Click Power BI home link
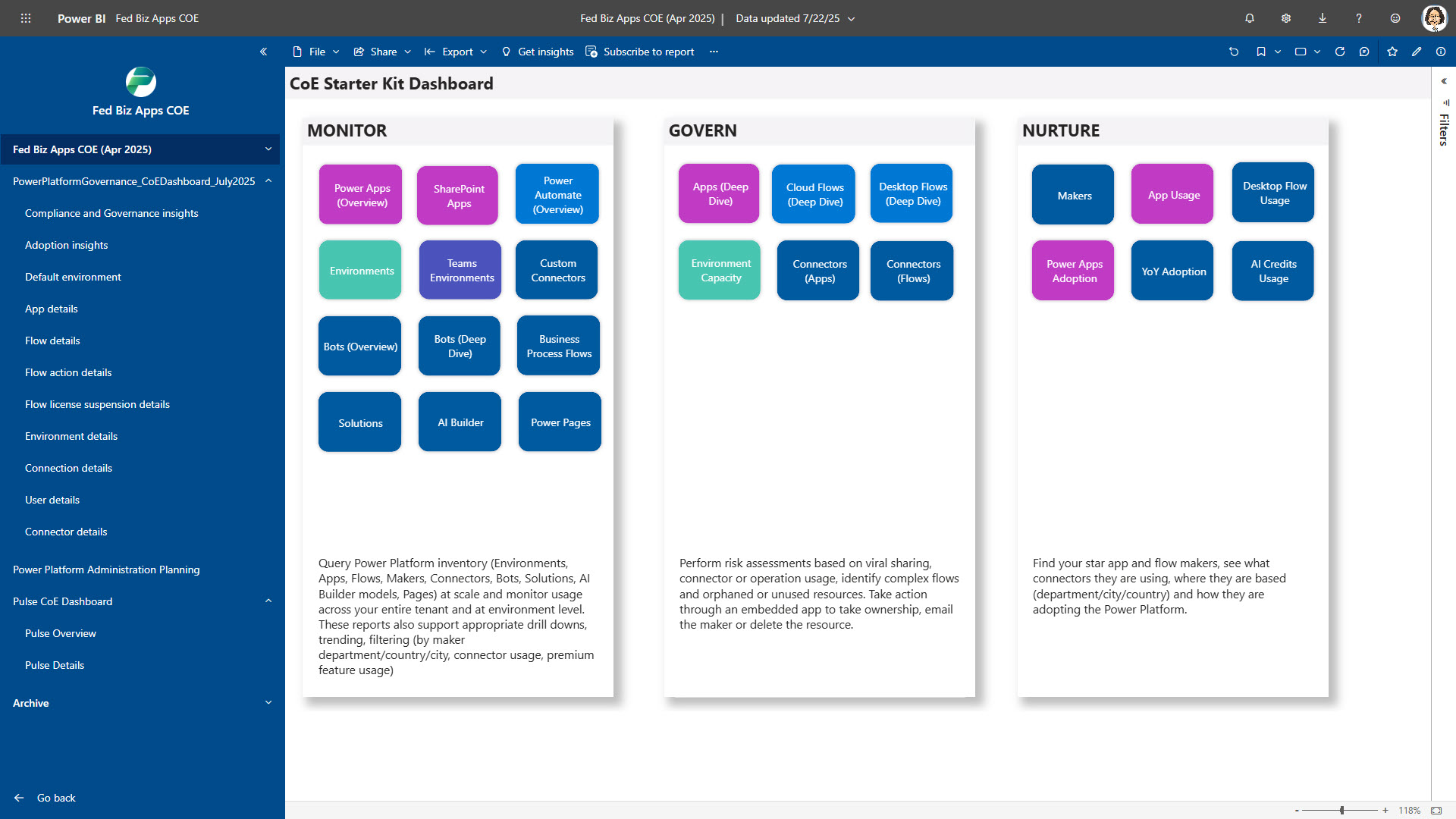 coord(81,18)
